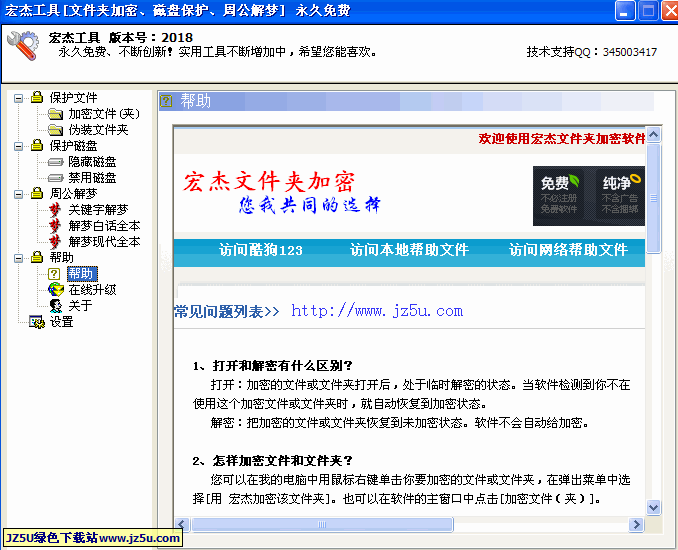Screen dimensions: 678x550
Task: Select 加密文件(夹) in the tree
Action: [x=104, y=114]
